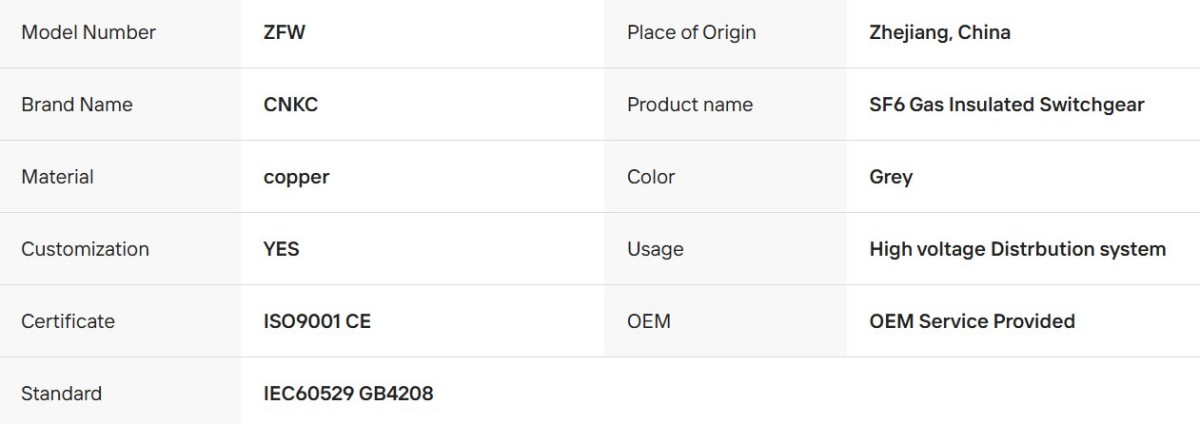The height and width of the screenshot is (424, 1200).
Task: Click the Material label cell
Action: (x=120, y=177)
